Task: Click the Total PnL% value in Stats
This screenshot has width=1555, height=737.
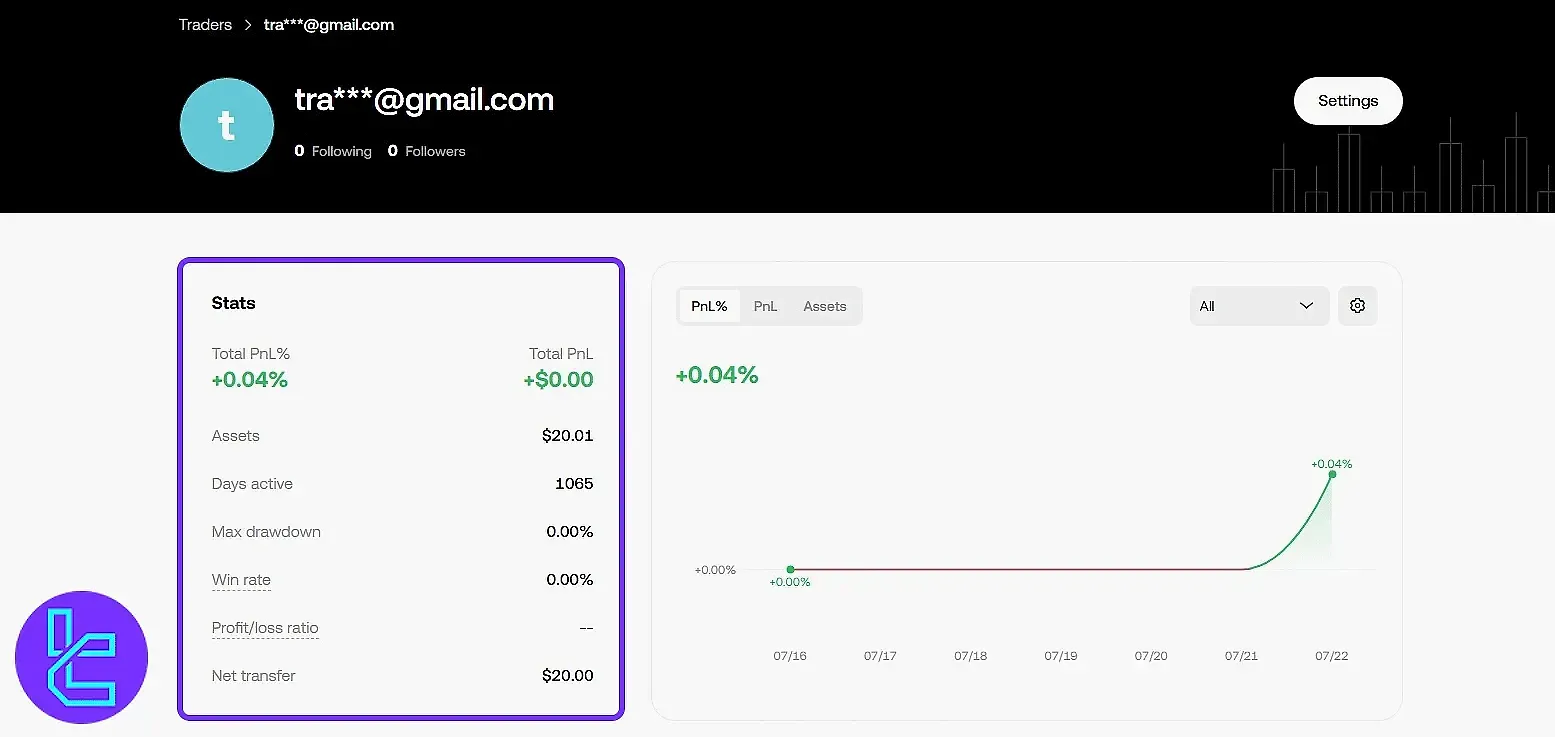Action: pos(249,380)
